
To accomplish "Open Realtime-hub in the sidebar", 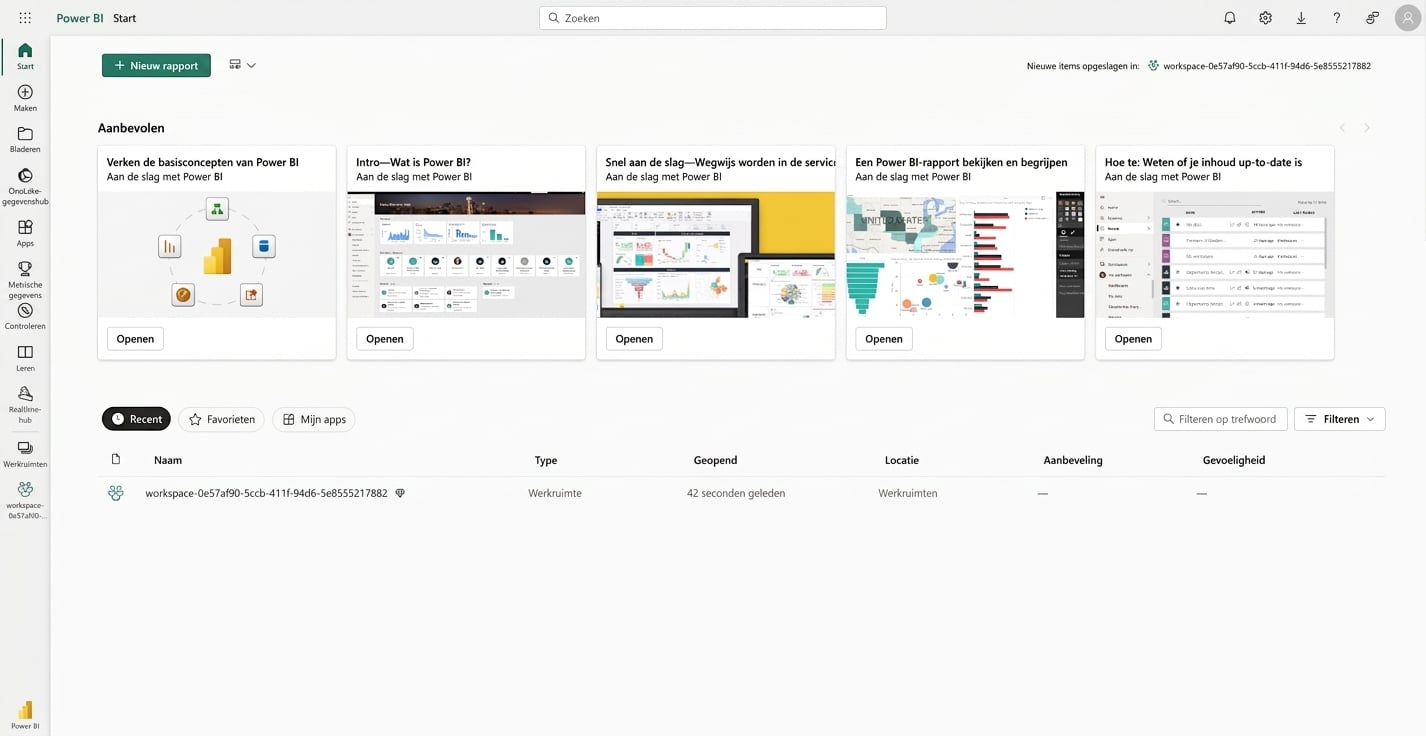I will point(25,405).
